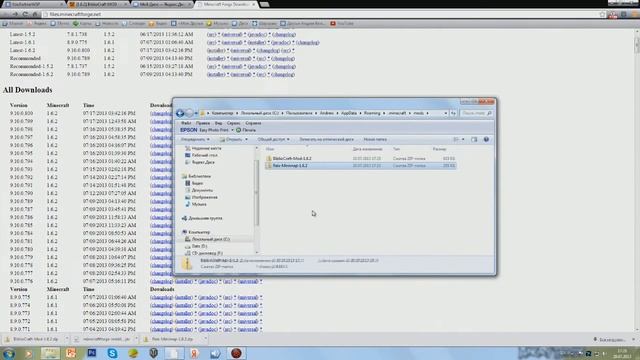Open Explorer help icon
Image resolution: width=640 pixels, height=360 pixels.
point(486,140)
